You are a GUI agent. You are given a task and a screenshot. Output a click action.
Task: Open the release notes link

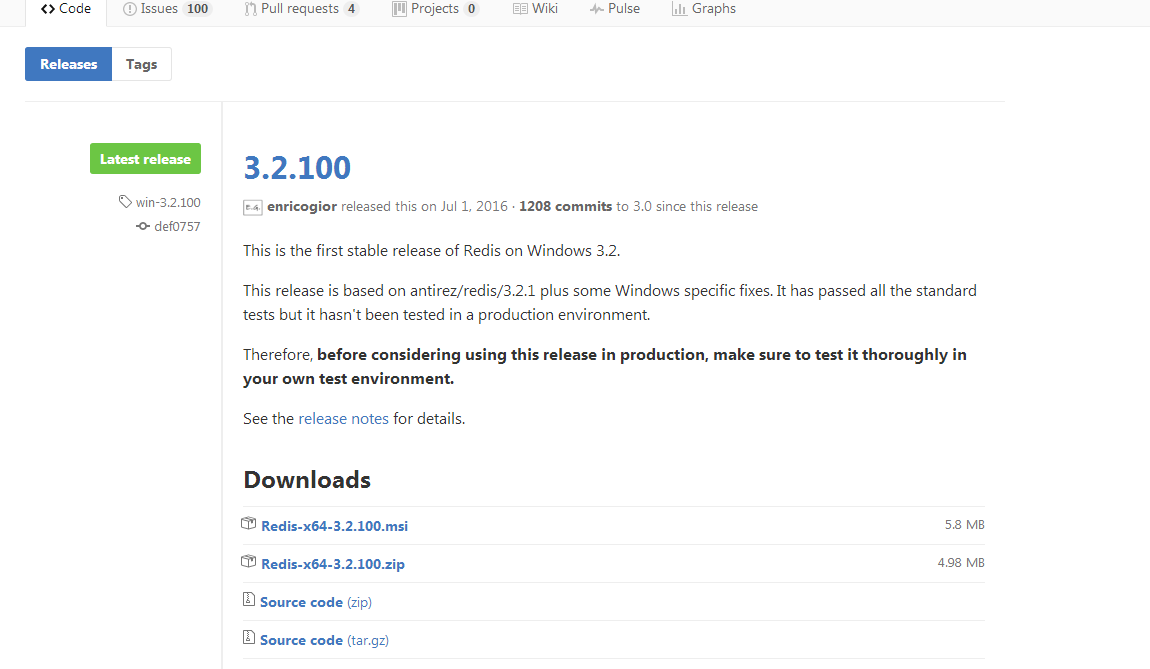(343, 419)
